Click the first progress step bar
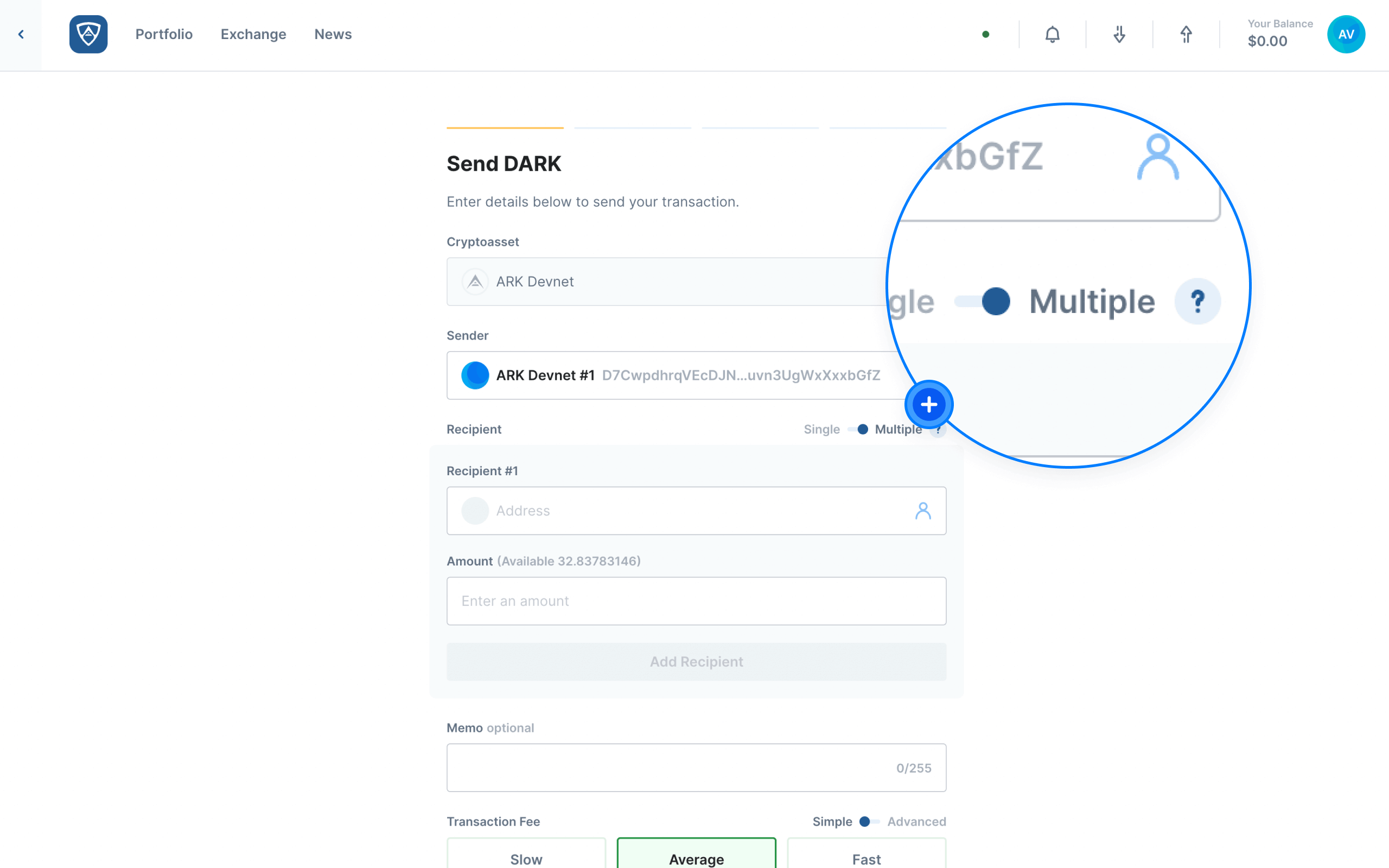 click(505, 127)
